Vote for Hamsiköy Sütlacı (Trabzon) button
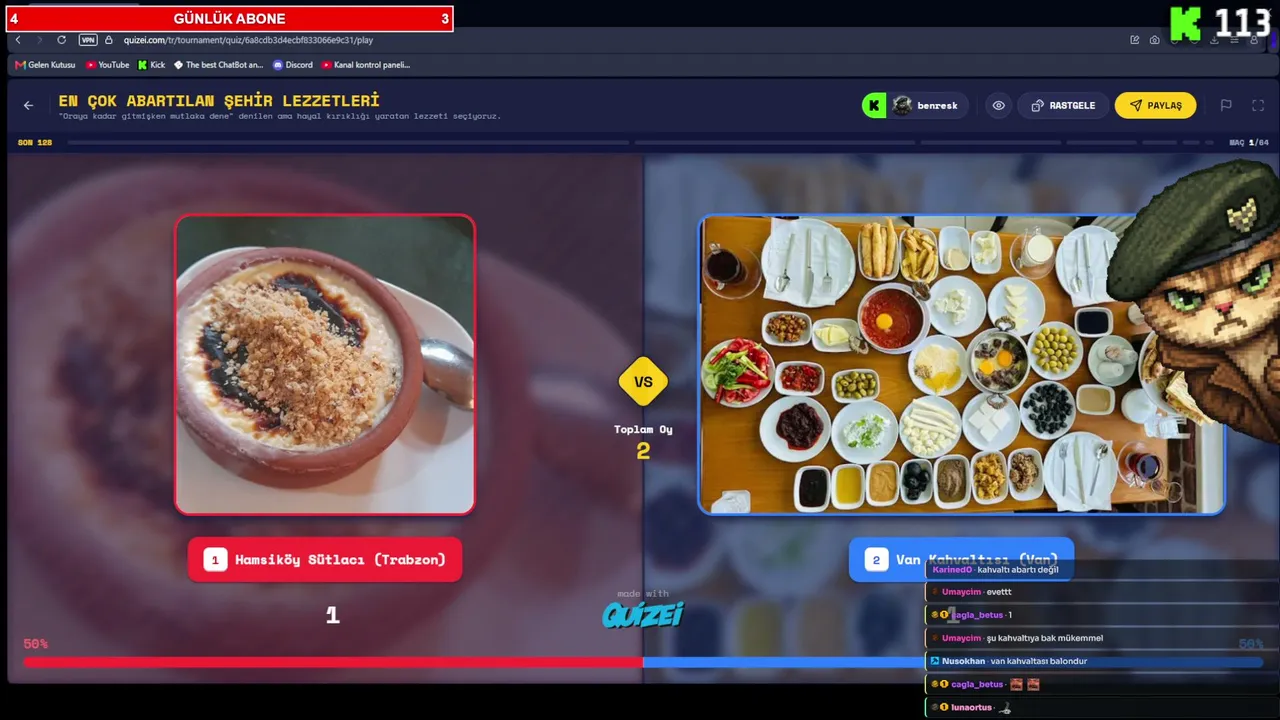 (325, 560)
